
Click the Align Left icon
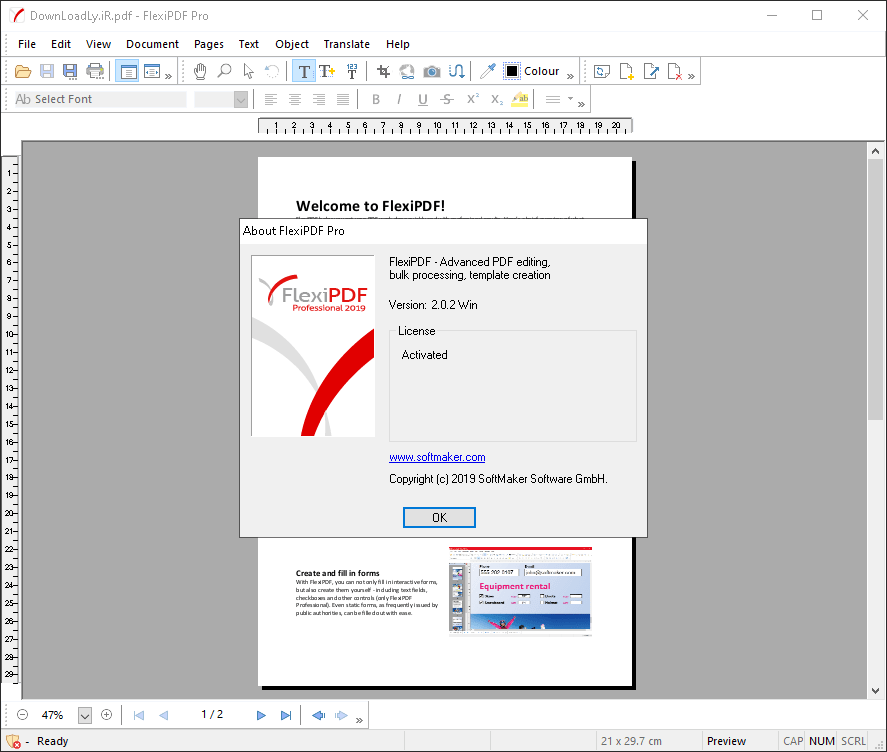point(270,100)
